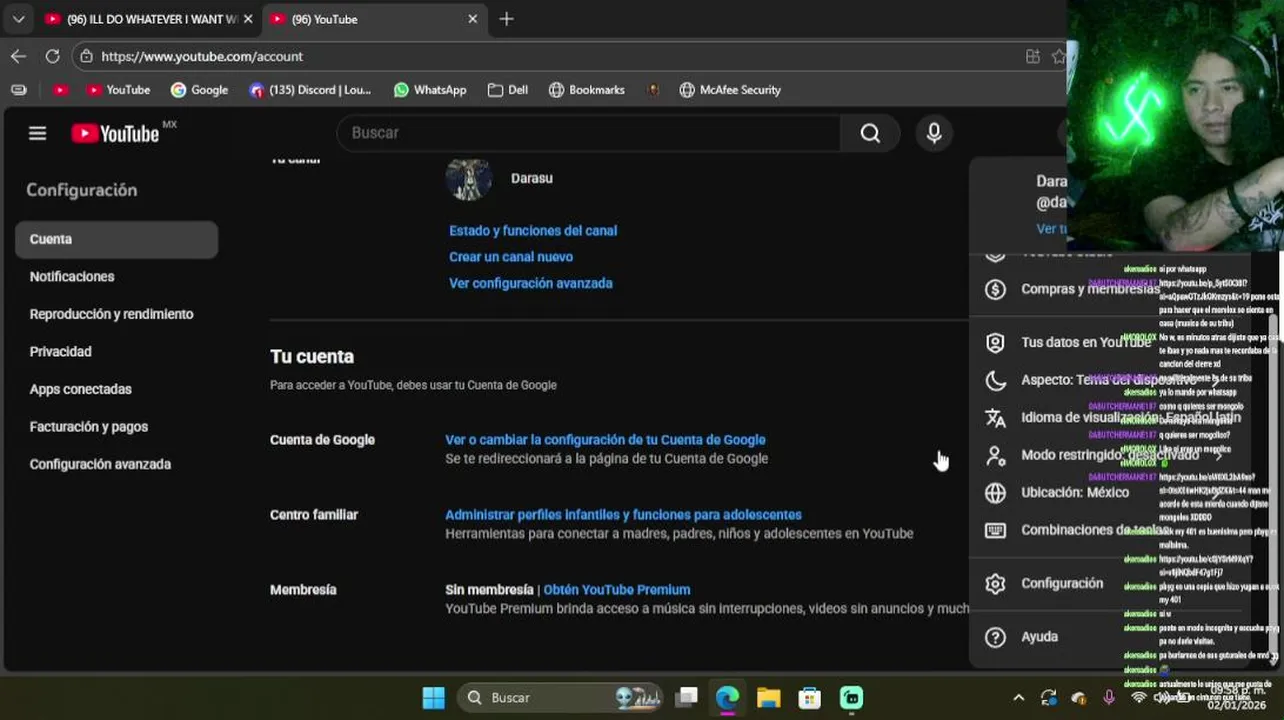Open Apps conectadas settings
Viewport: 1284px width, 720px height.
click(80, 389)
